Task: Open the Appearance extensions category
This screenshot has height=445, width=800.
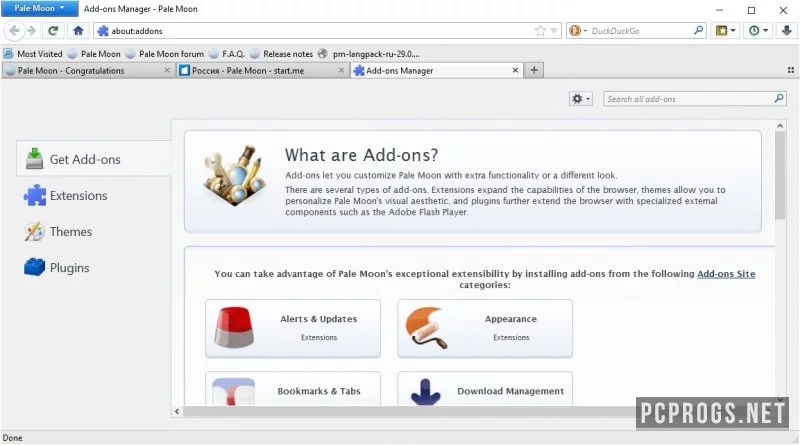Action: pyautogui.click(x=485, y=328)
